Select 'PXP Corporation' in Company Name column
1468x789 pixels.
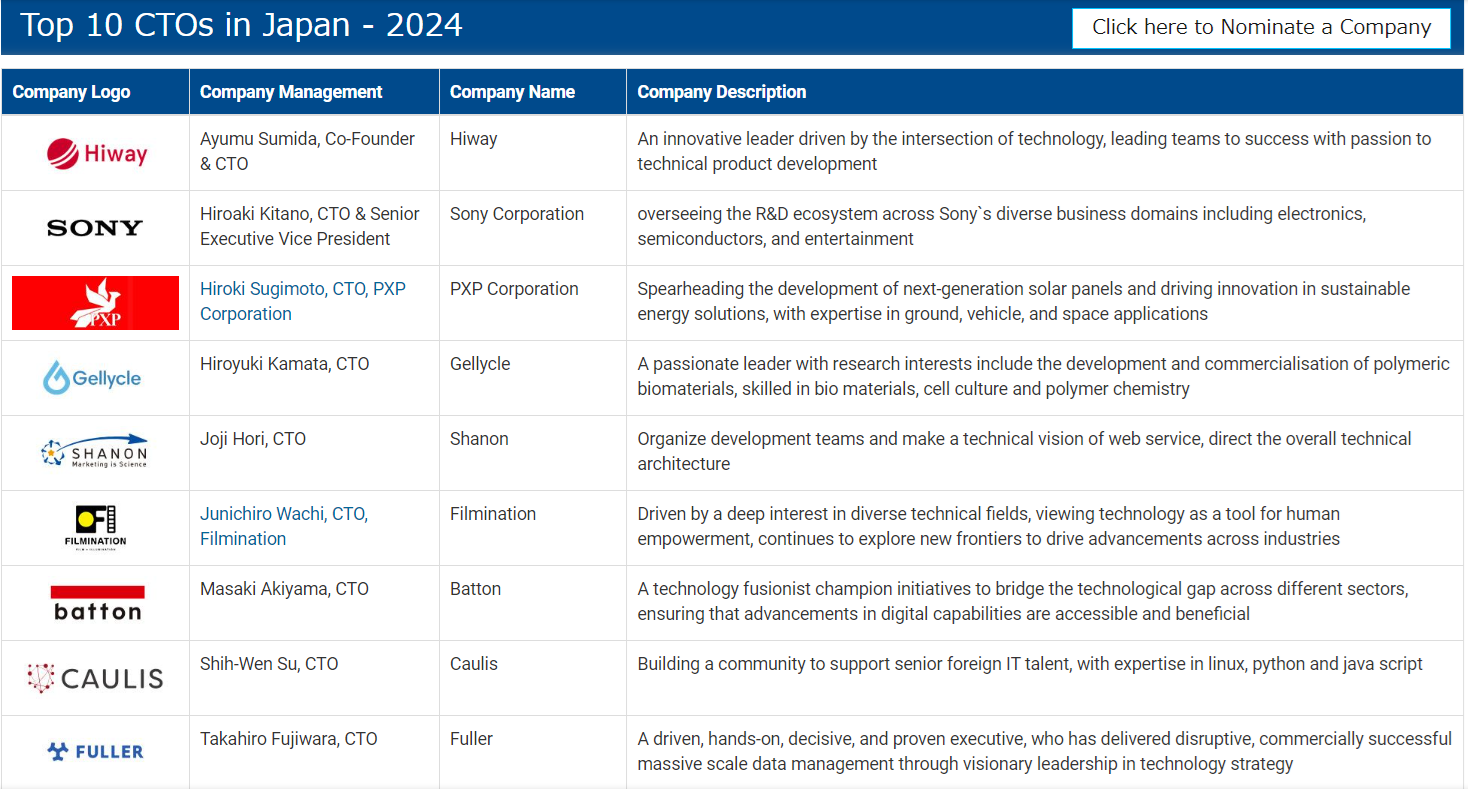tap(514, 289)
